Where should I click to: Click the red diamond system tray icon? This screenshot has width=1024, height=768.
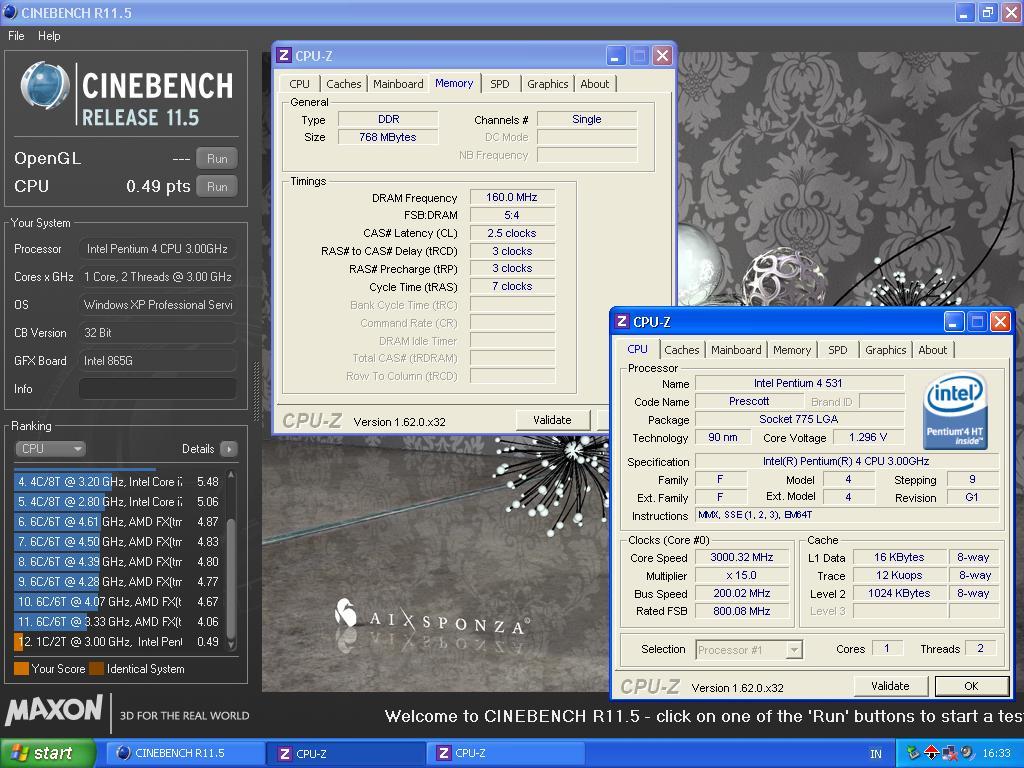[931, 753]
